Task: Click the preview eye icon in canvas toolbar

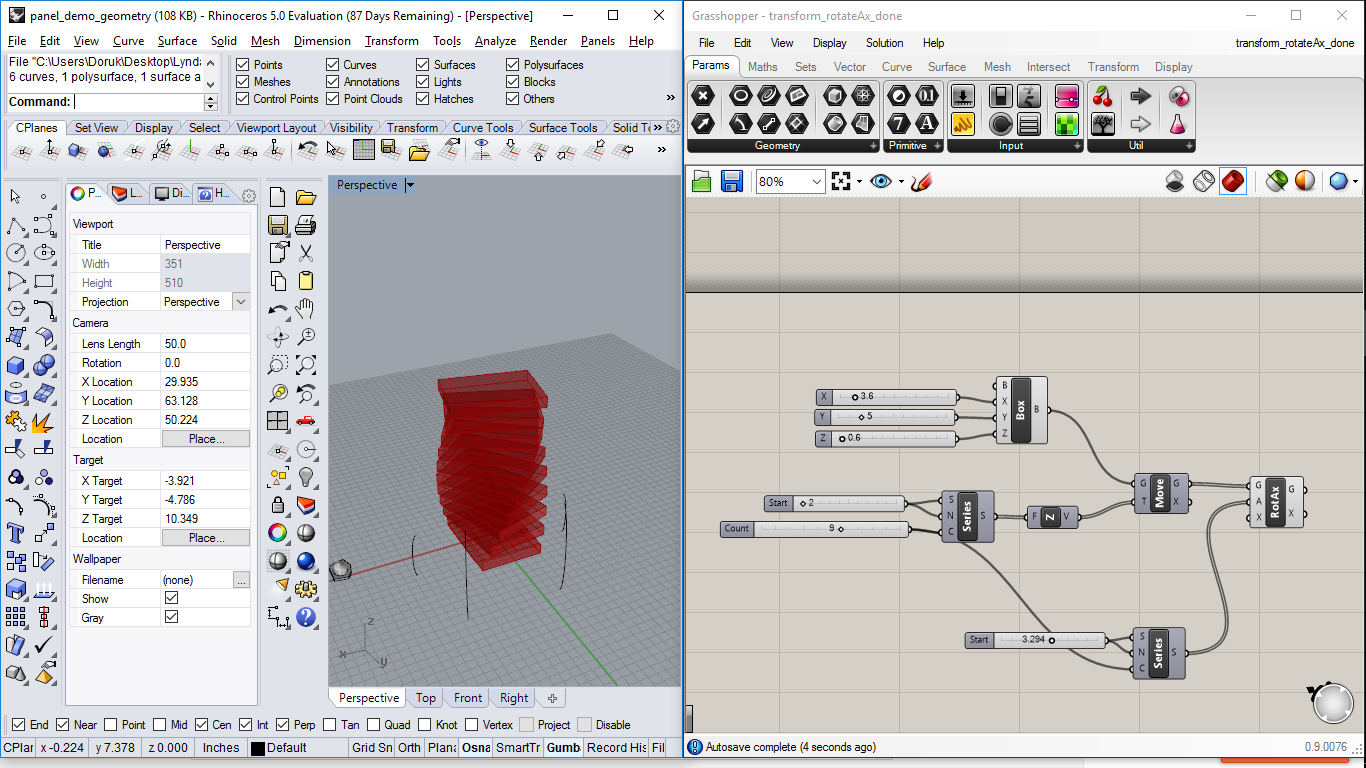Action: click(880, 181)
